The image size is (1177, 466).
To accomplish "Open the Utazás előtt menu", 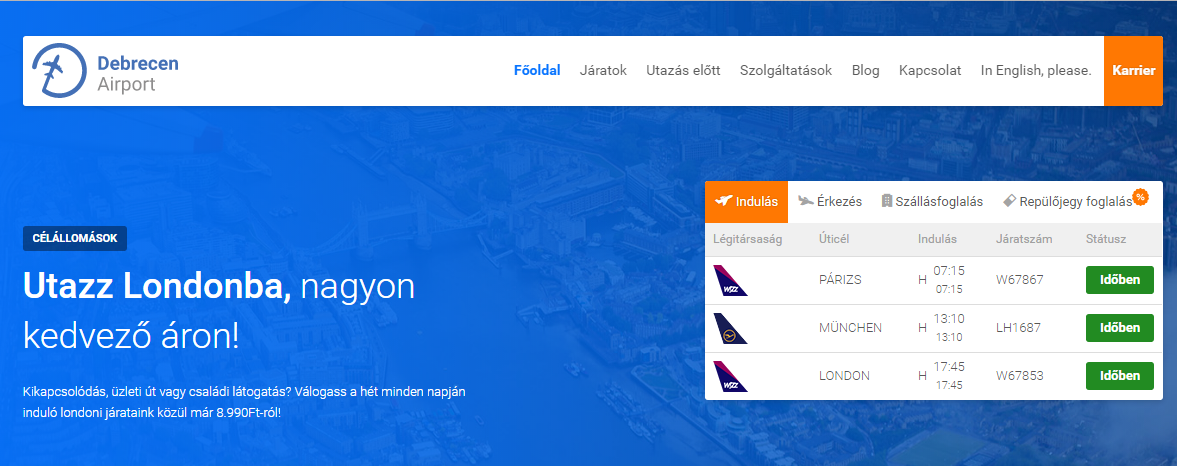I will pos(683,71).
